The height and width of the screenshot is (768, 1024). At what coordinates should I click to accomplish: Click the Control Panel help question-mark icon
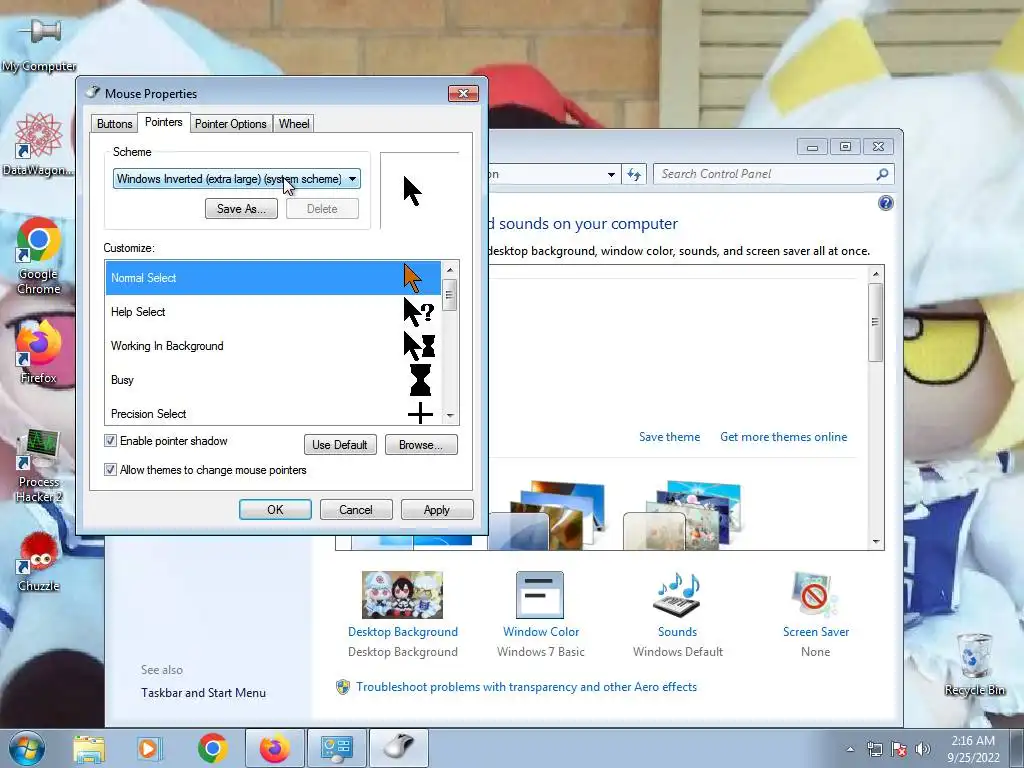pos(886,203)
